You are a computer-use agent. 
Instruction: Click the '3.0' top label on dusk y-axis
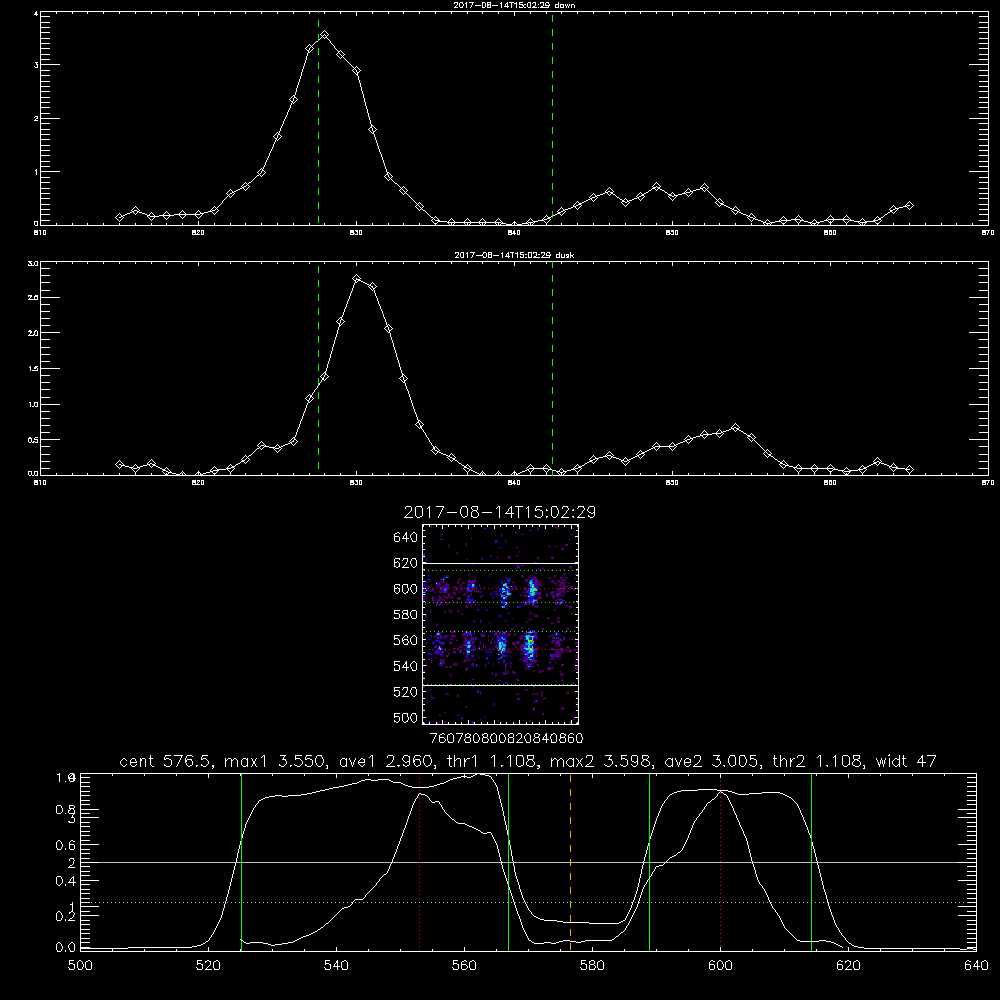[x=33, y=263]
